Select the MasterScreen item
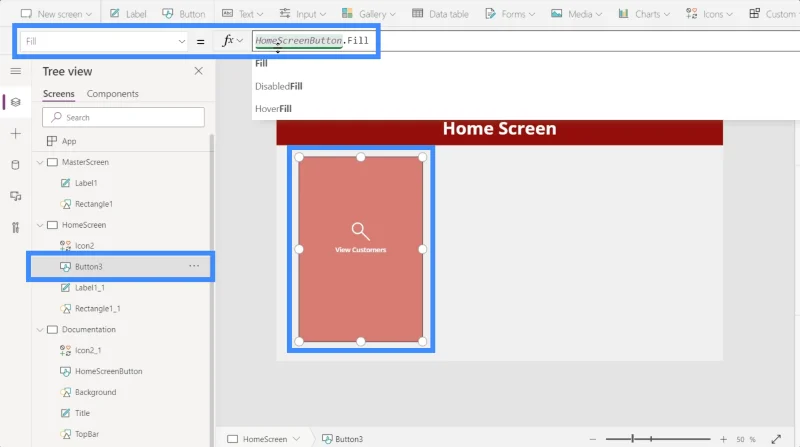The width and height of the screenshot is (800, 447). (x=85, y=162)
